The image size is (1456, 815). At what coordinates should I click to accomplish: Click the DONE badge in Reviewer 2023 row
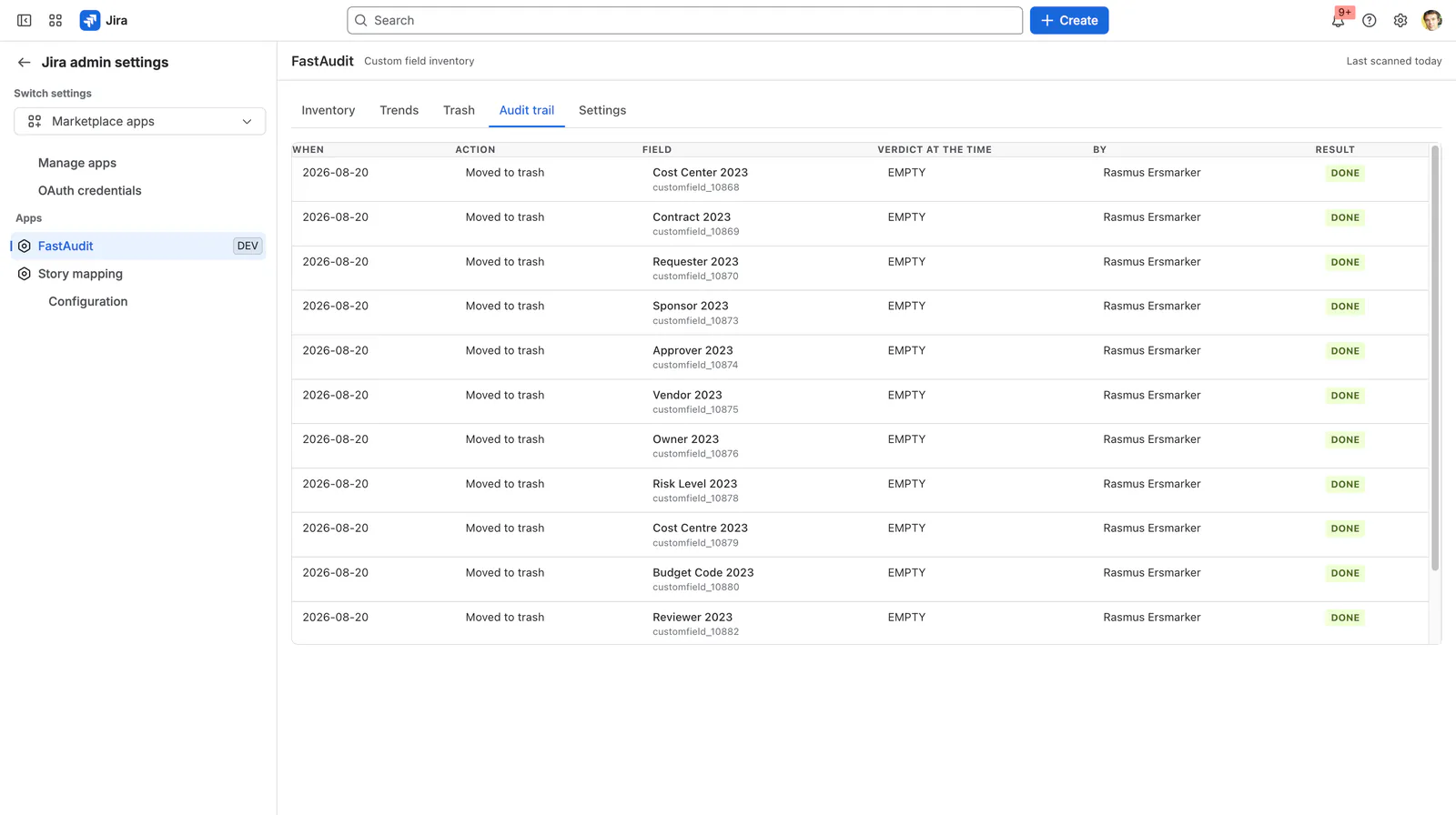[x=1345, y=618]
